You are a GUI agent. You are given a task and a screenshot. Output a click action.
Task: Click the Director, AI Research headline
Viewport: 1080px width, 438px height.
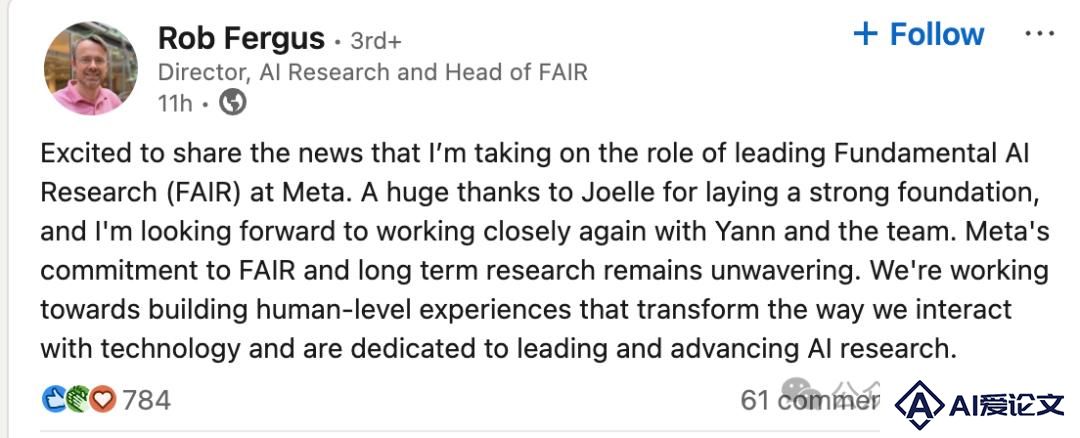coord(373,72)
